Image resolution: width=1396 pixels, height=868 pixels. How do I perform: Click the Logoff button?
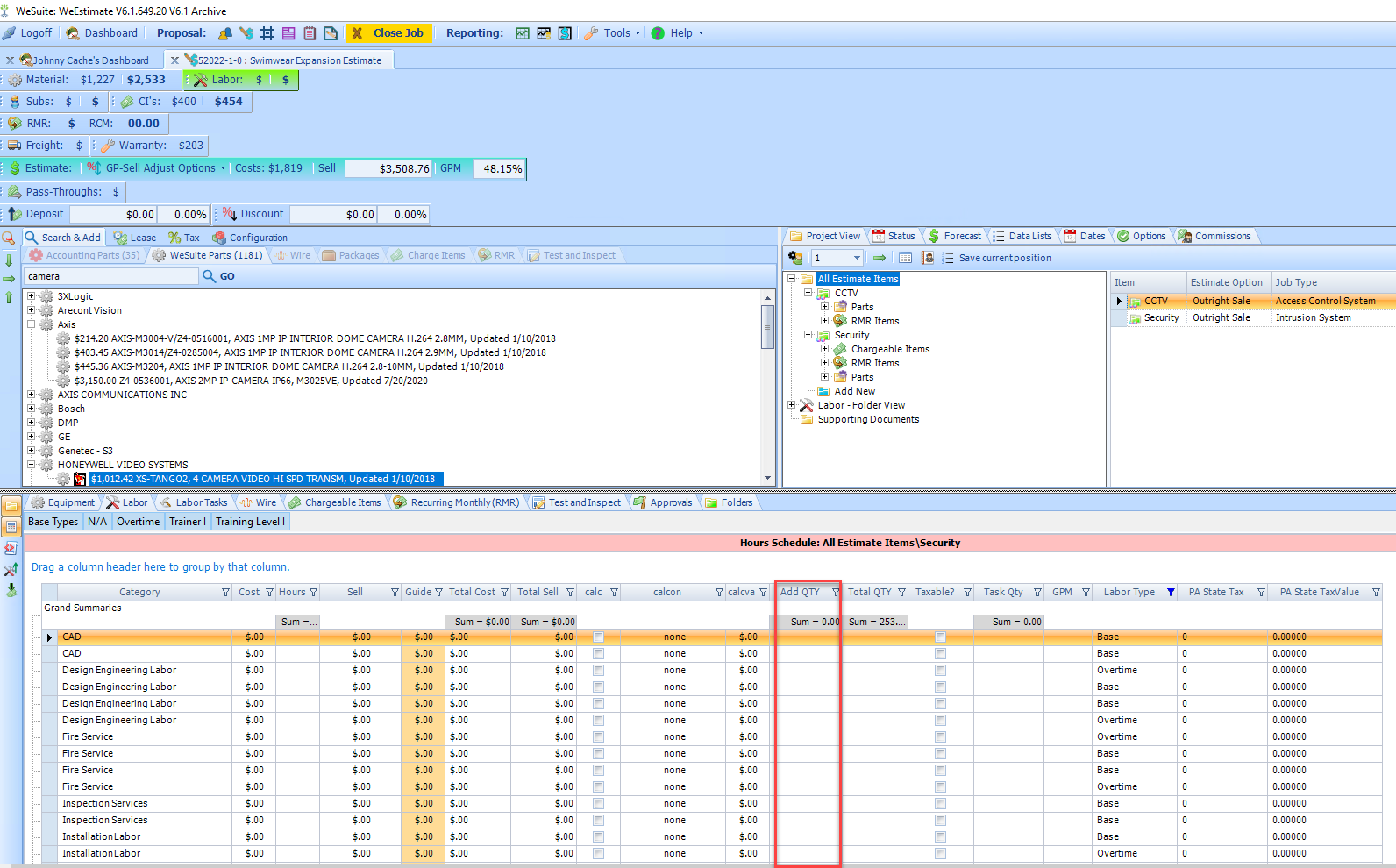point(27,33)
